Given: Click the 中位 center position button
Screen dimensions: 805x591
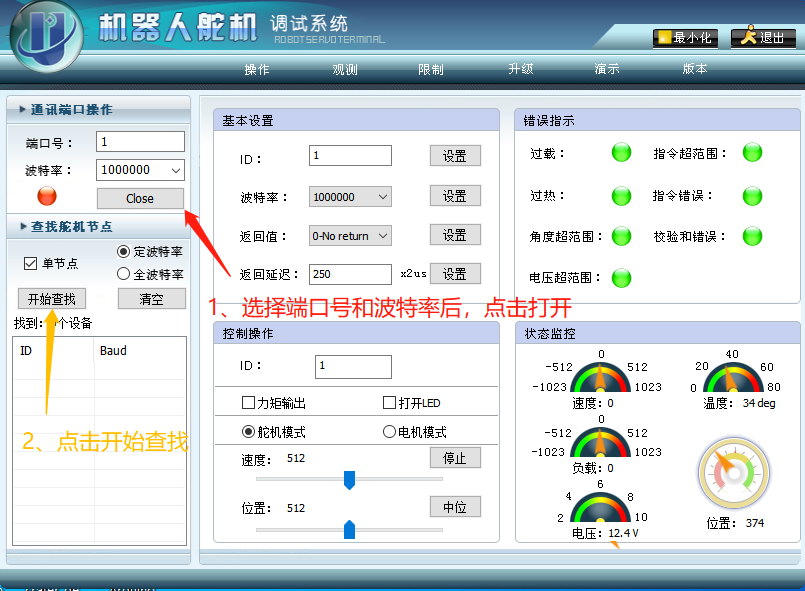Looking at the screenshot, I should click(455, 507).
